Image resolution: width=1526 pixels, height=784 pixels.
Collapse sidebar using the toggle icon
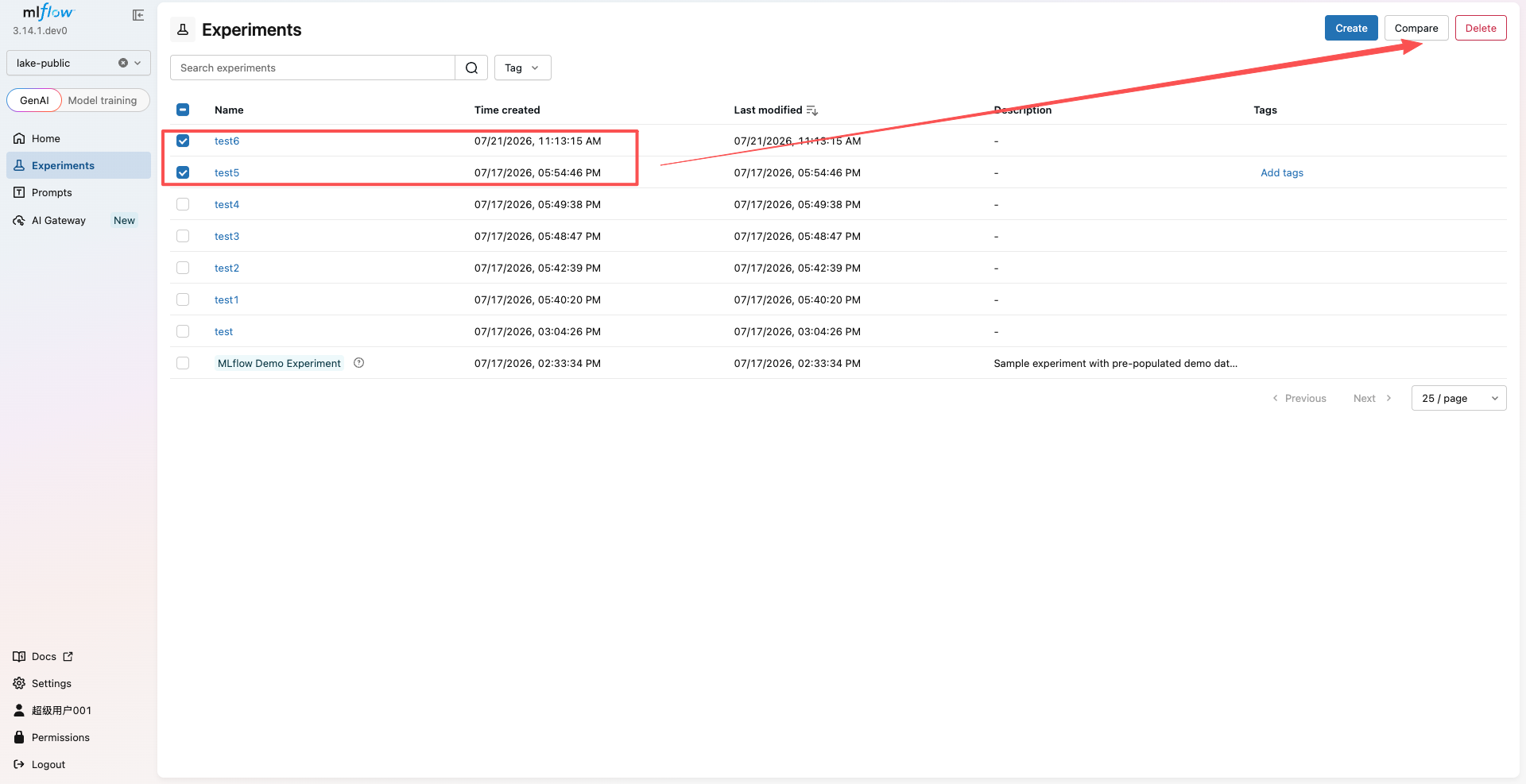(x=138, y=15)
